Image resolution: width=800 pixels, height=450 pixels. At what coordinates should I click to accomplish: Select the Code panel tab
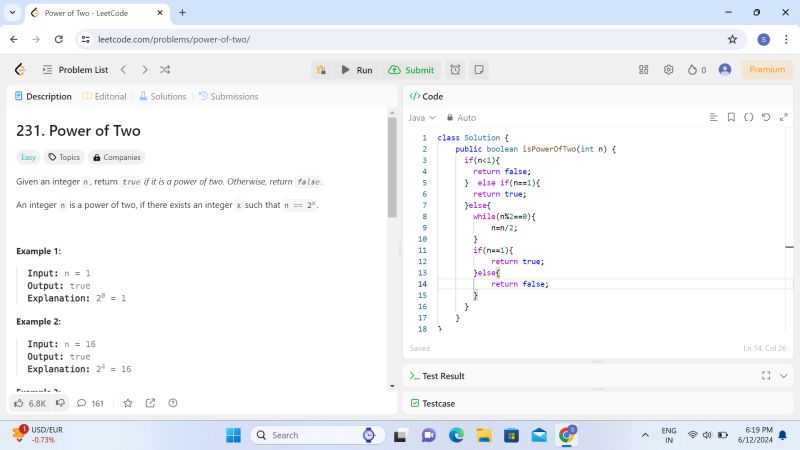tap(427, 96)
